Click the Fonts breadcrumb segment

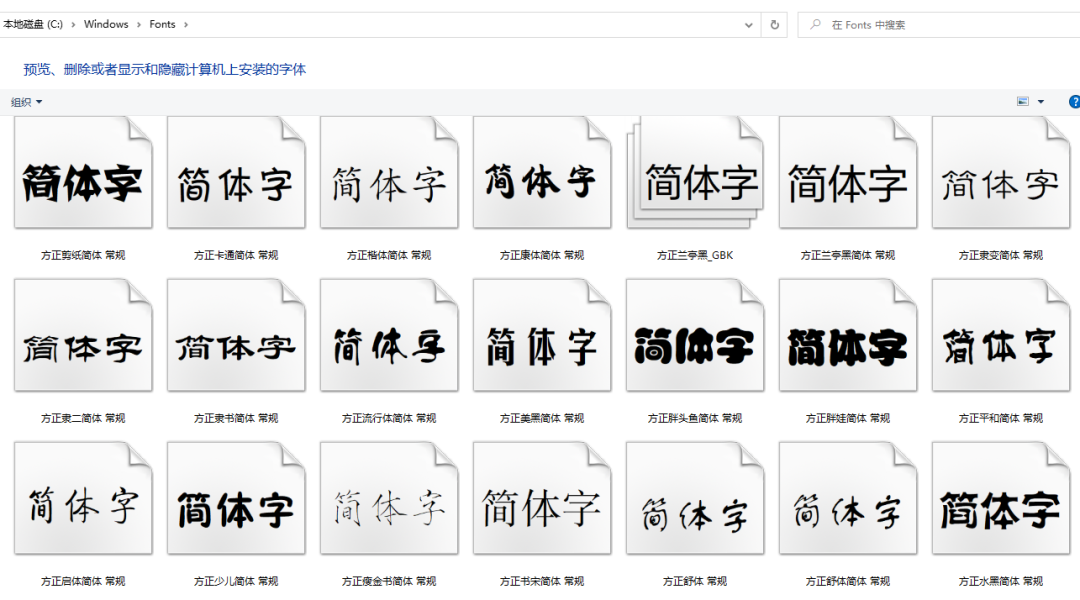pos(163,24)
